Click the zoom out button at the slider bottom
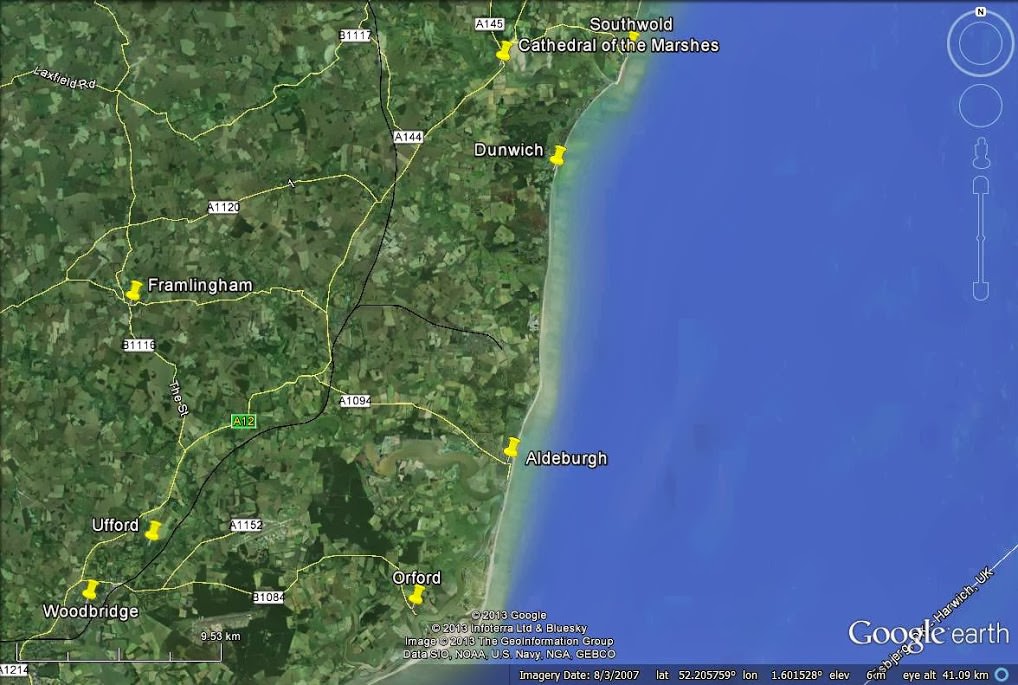Screen dimensions: 1018x685 pos(980,292)
